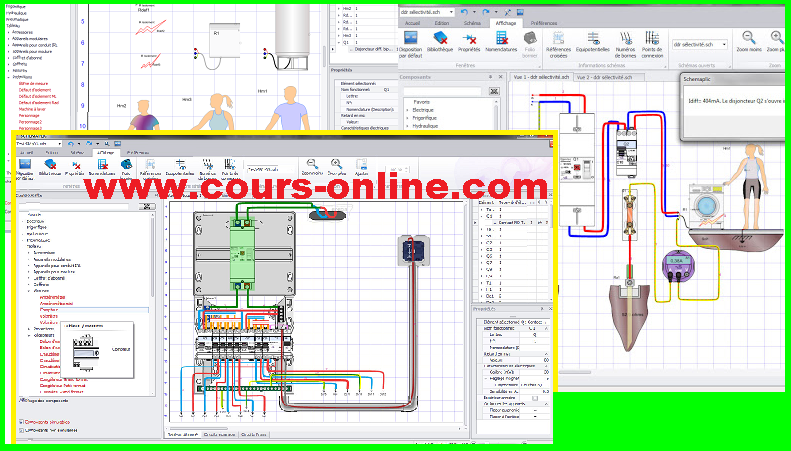Click Numéros de bornes icon, yellow-framed window
Viewport: 791px width, 451px height.
[207, 164]
